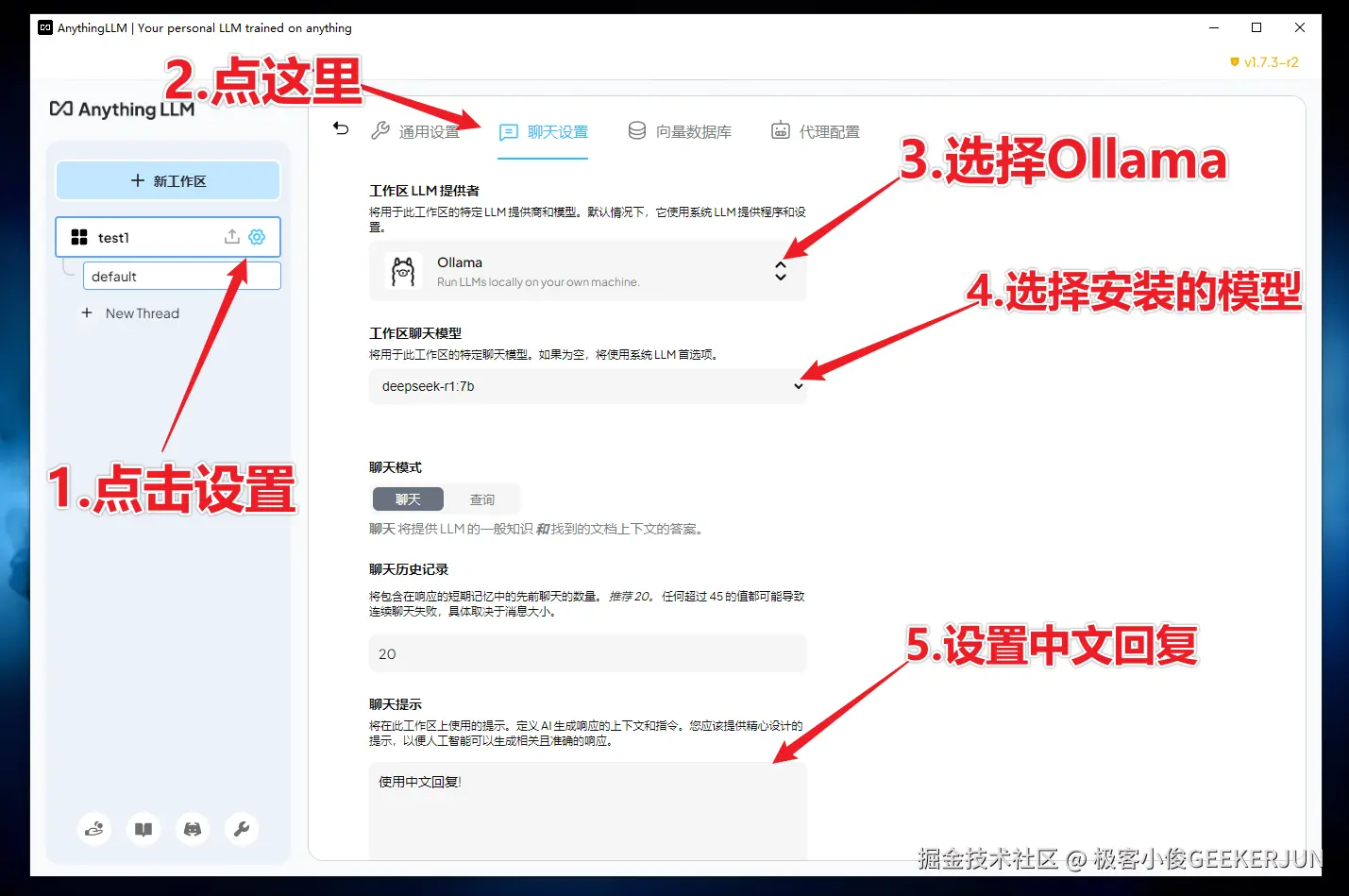Open the deepseek-r1:7b model dropdown
The image size is (1349, 896).
588,386
